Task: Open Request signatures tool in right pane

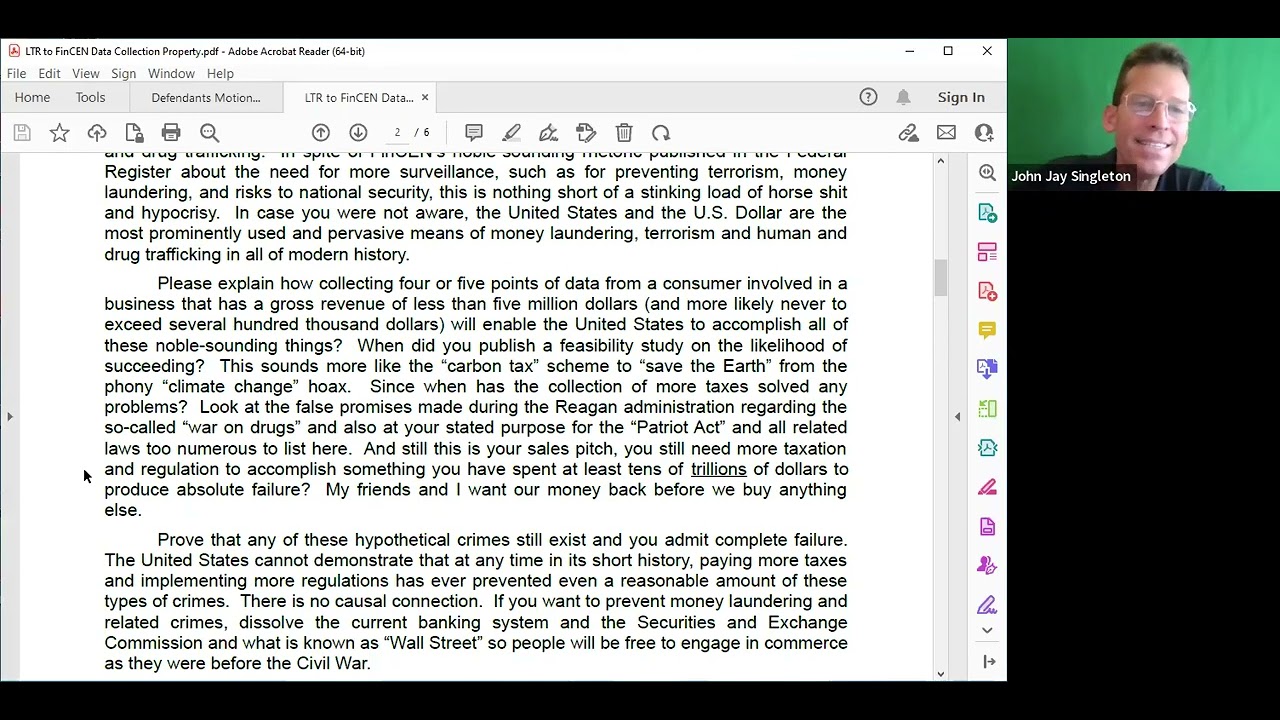Action: (x=987, y=565)
